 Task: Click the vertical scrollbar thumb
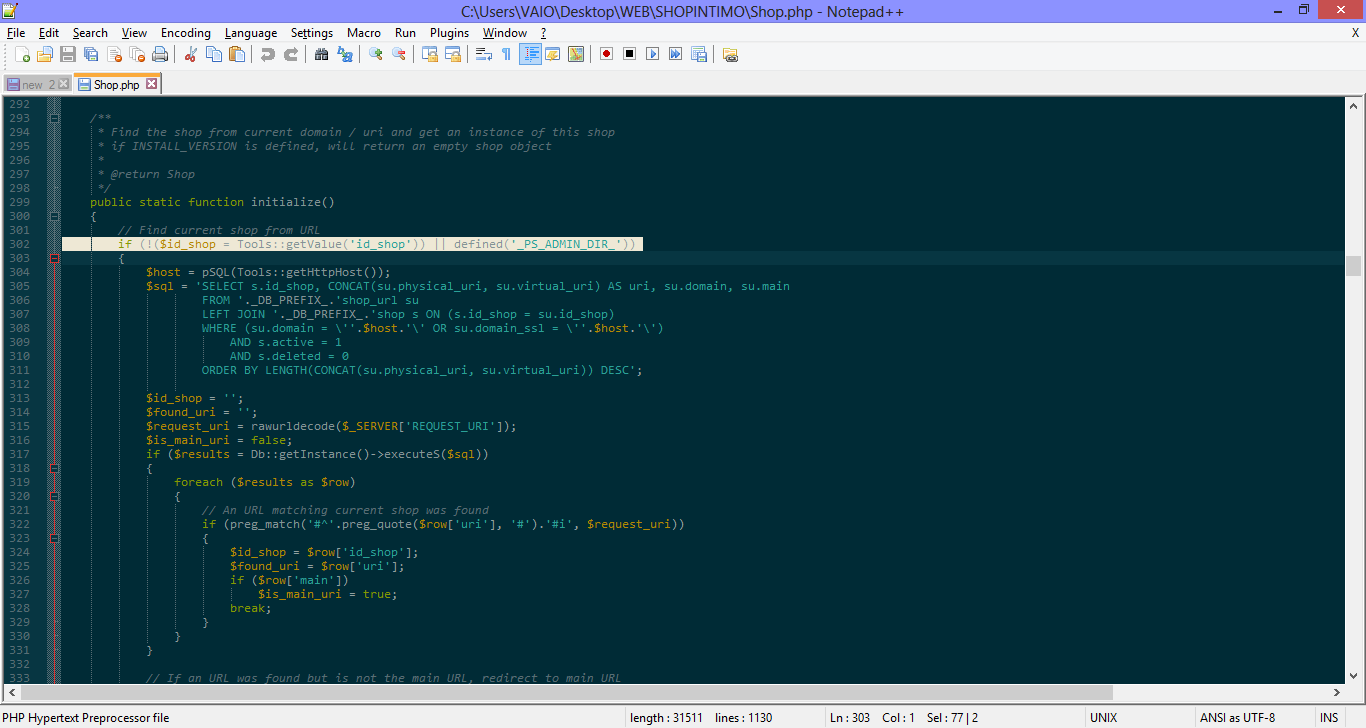coord(1353,265)
